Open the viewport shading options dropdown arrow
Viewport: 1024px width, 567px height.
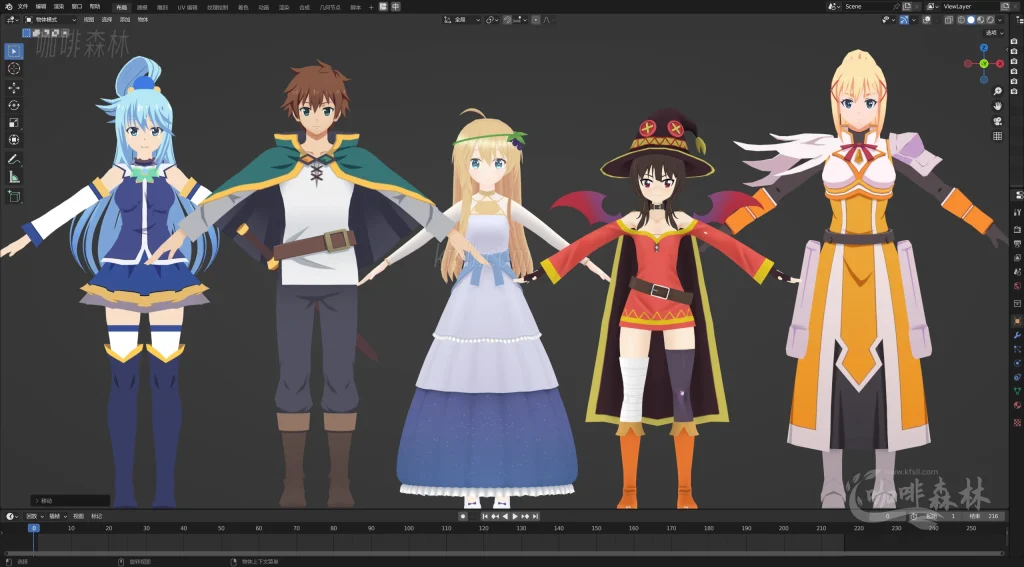tap(1000, 20)
